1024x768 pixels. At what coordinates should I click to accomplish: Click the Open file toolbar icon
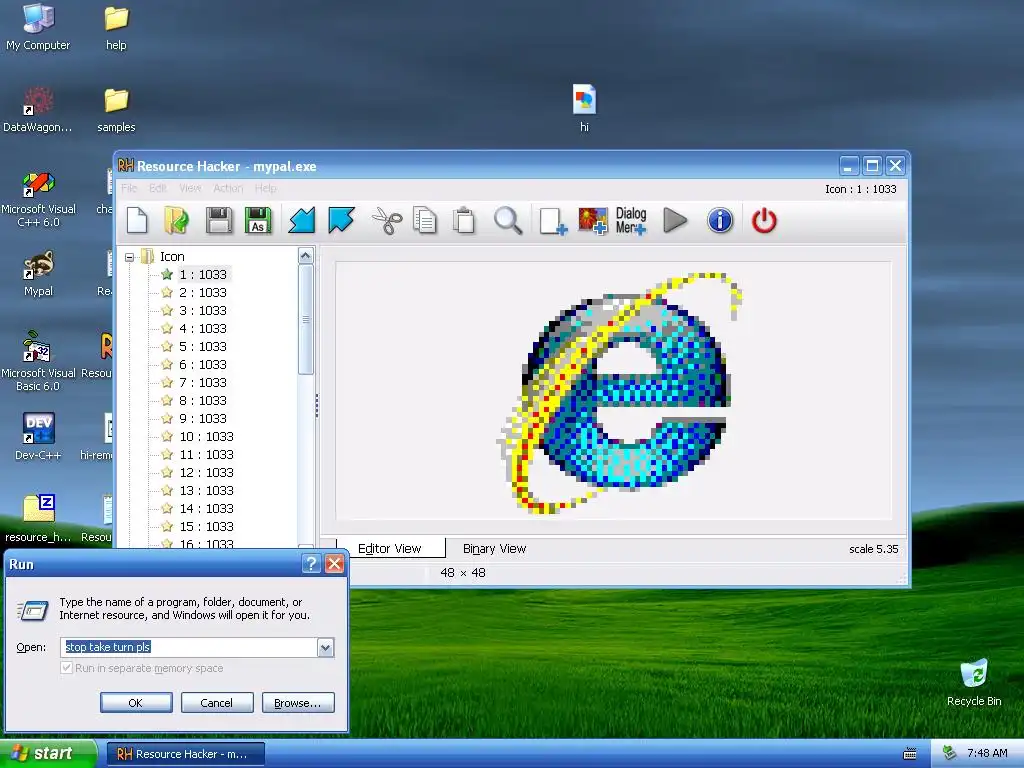pos(176,220)
